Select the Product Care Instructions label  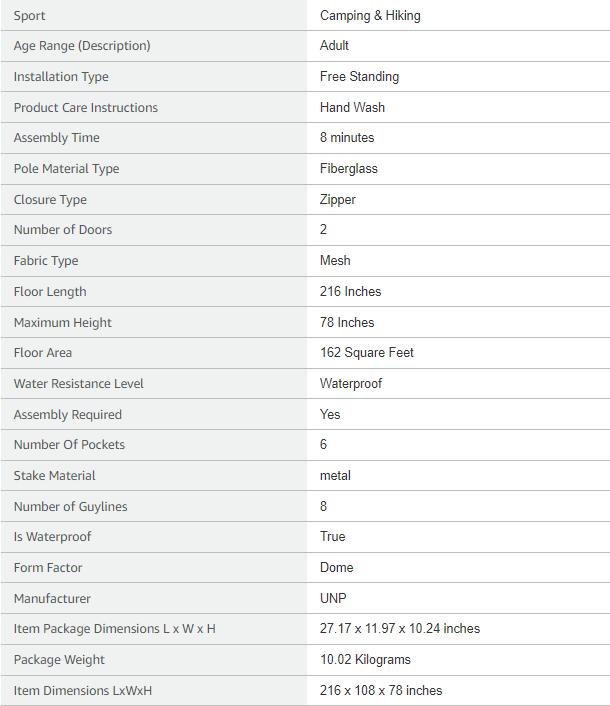tap(85, 107)
